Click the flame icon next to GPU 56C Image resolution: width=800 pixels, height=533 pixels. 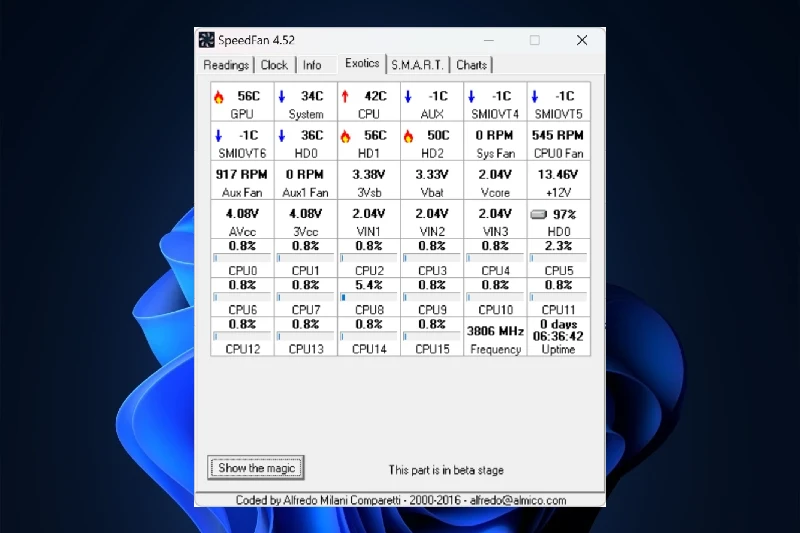point(219,96)
